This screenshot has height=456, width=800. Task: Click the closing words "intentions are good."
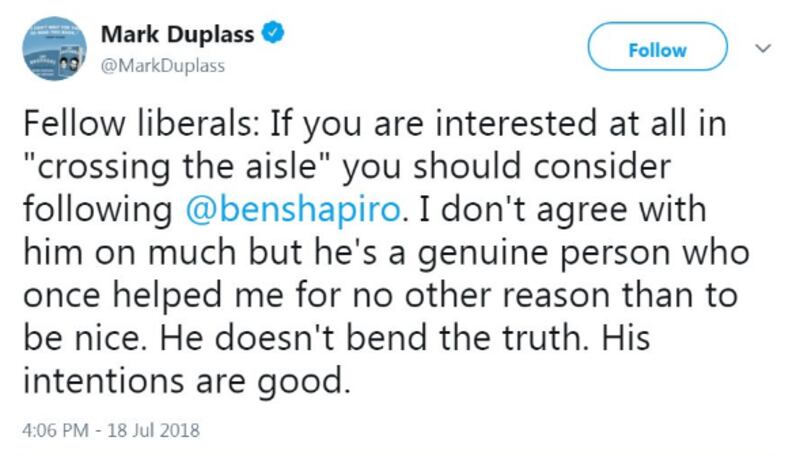[x=186, y=382]
